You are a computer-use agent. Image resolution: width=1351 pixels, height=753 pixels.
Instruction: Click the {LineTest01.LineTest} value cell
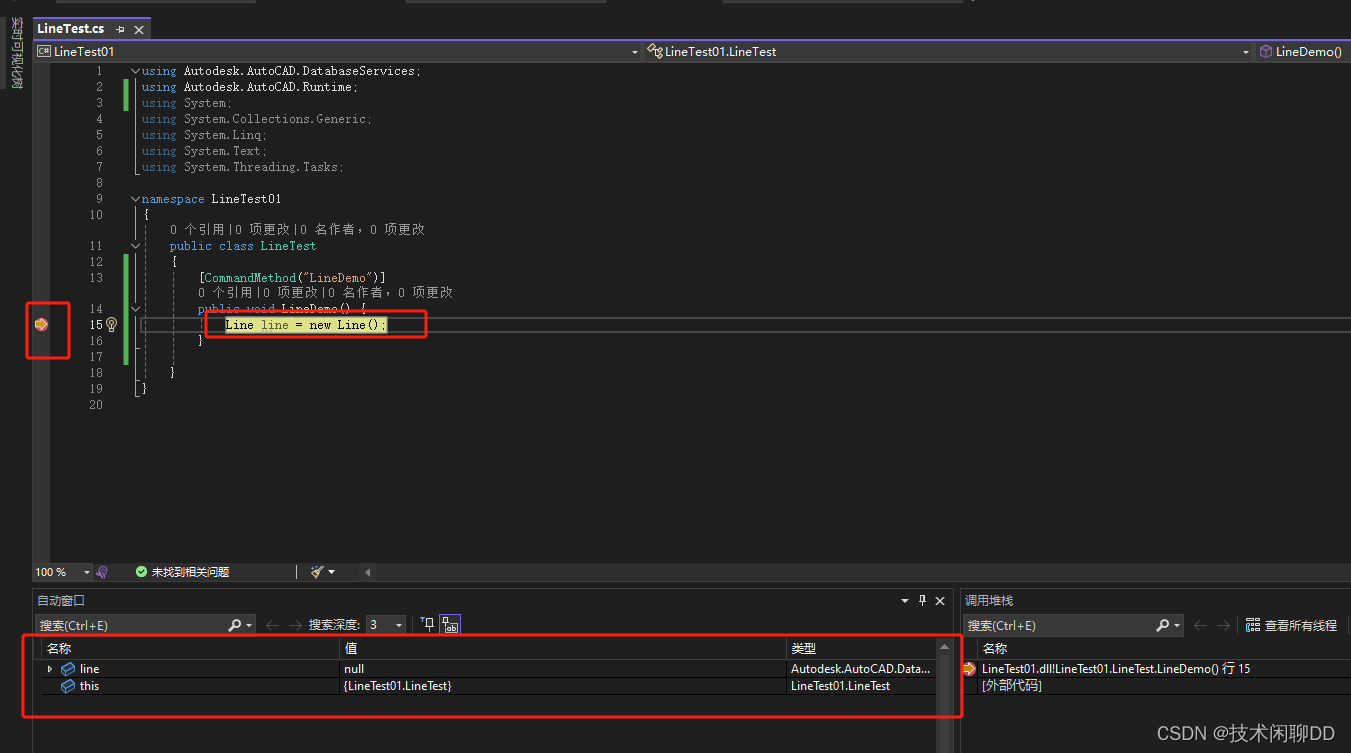tap(398, 686)
